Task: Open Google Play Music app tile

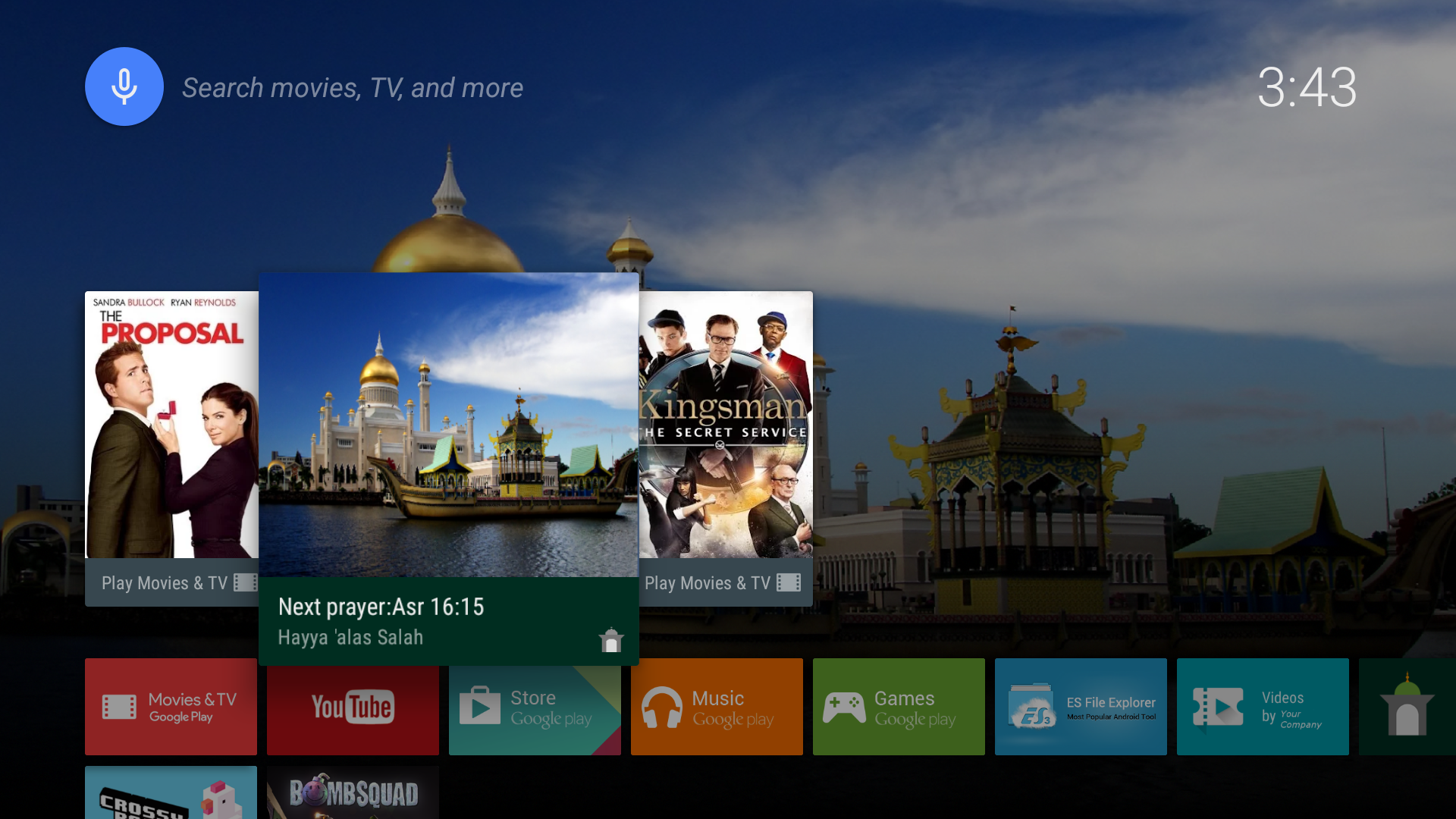Action: (717, 707)
